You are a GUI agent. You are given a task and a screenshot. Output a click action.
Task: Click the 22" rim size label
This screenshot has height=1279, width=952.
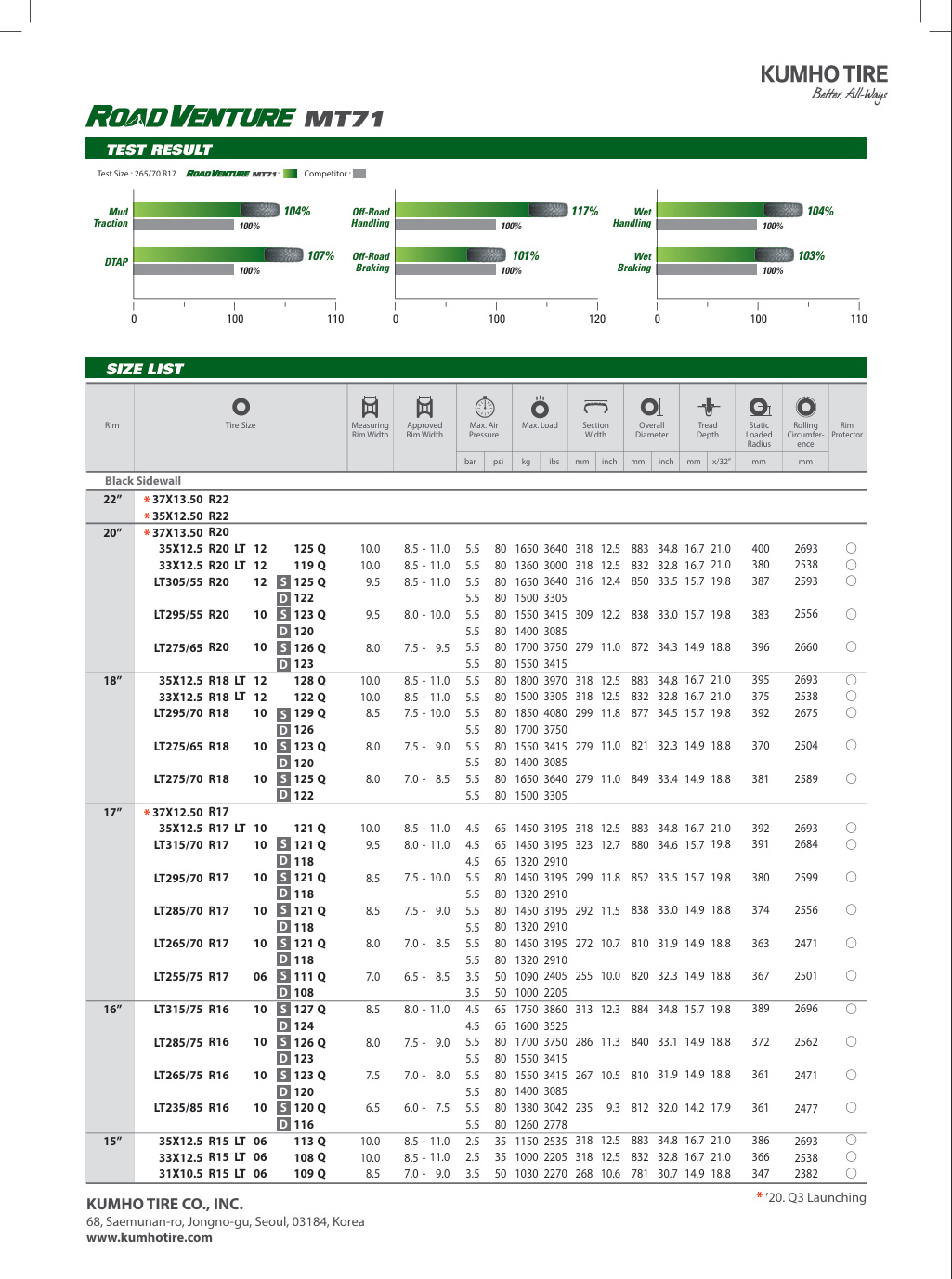click(112, 500)
